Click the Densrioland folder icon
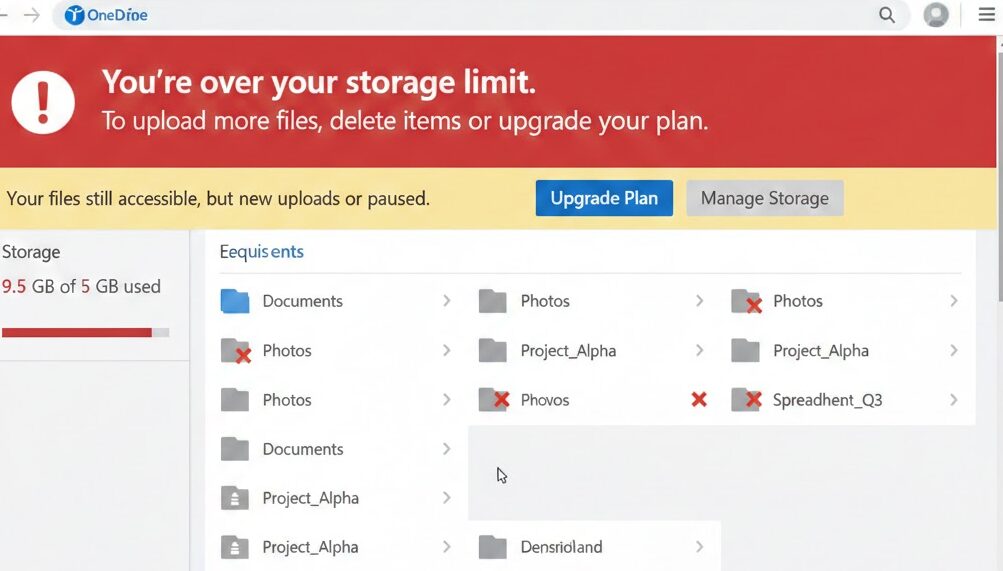This screenshot has width=1003, height=571. click(x=492, y=547)
